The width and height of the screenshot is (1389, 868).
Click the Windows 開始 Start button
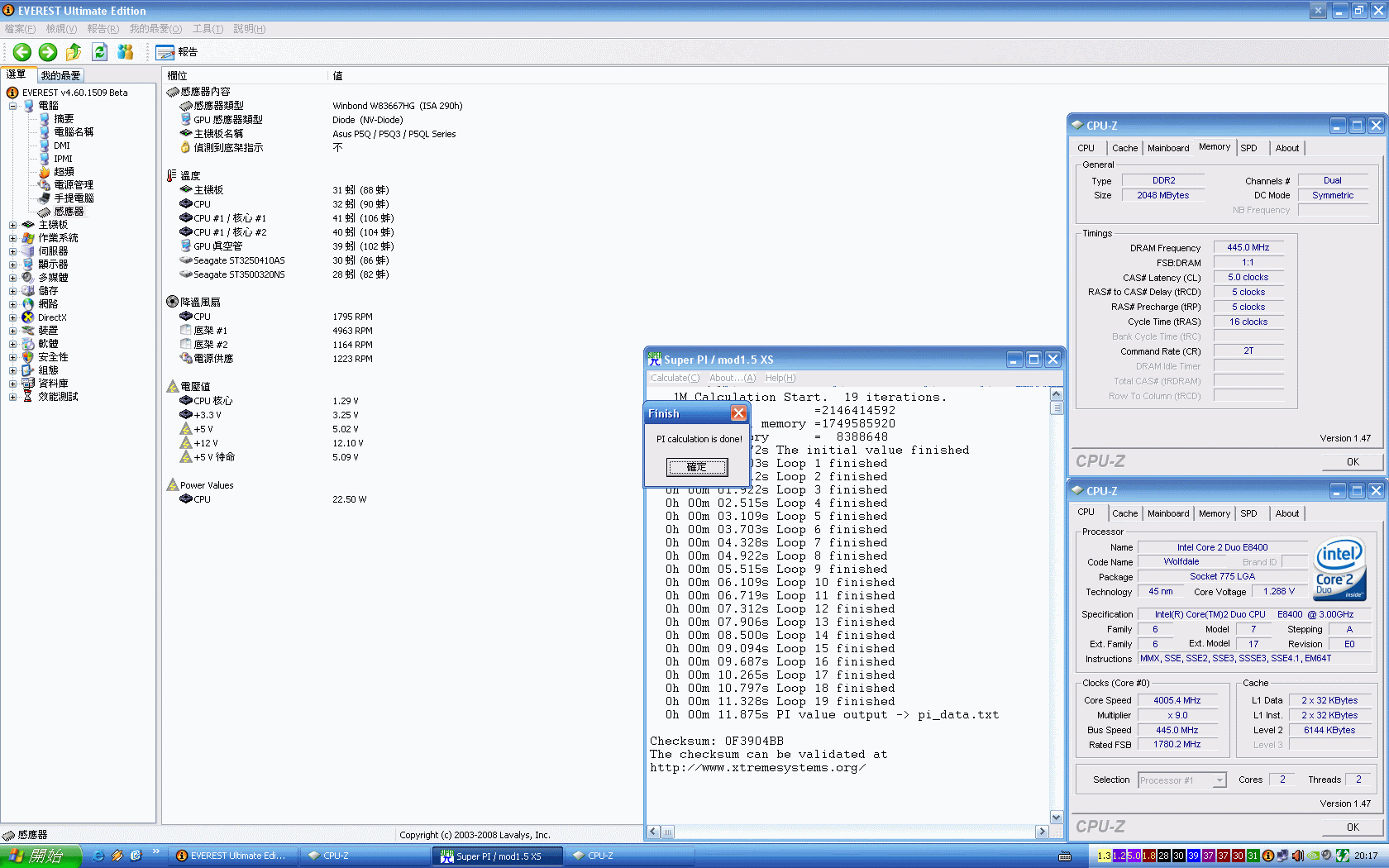tap(40, 856)
